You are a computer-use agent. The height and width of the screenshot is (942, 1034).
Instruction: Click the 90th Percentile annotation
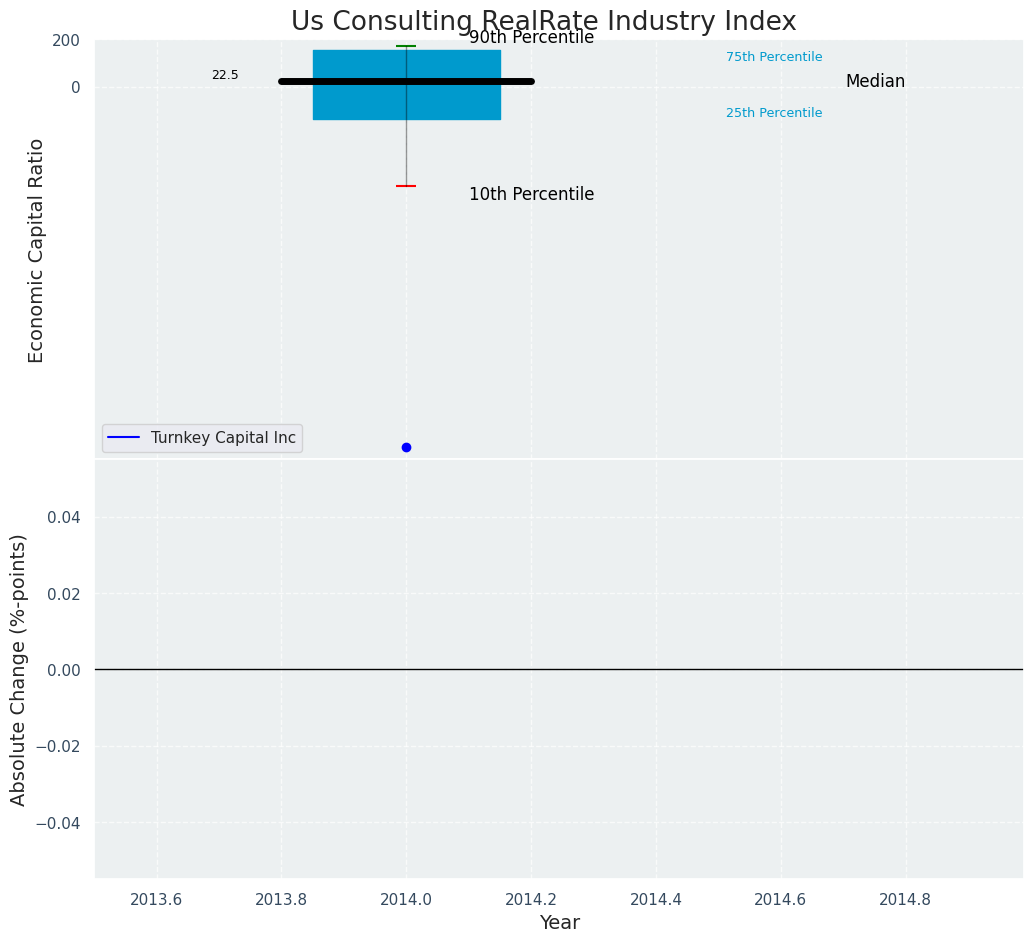click(x=531, y=38)
